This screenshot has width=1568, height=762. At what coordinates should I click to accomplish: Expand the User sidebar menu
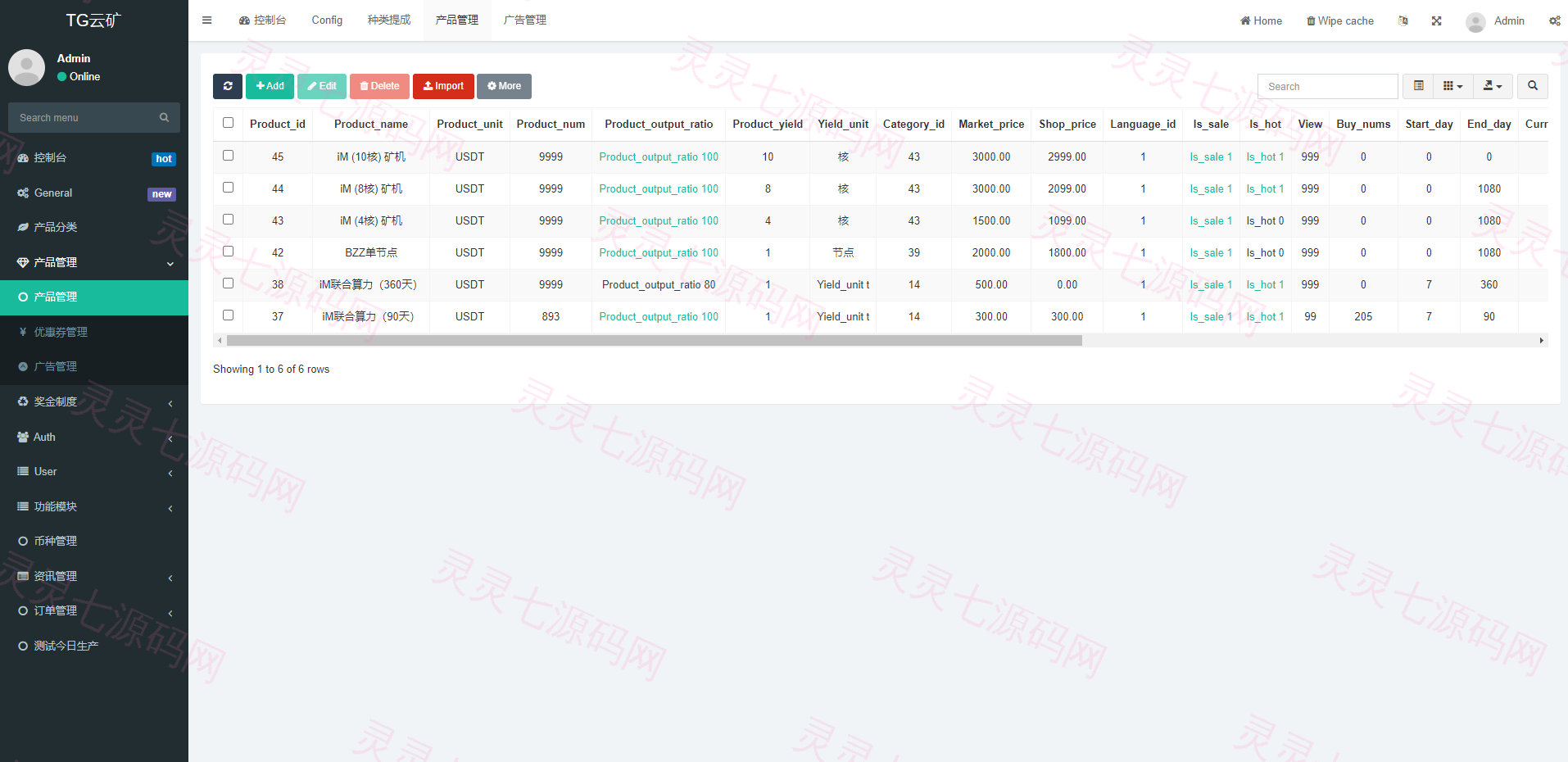94,472
